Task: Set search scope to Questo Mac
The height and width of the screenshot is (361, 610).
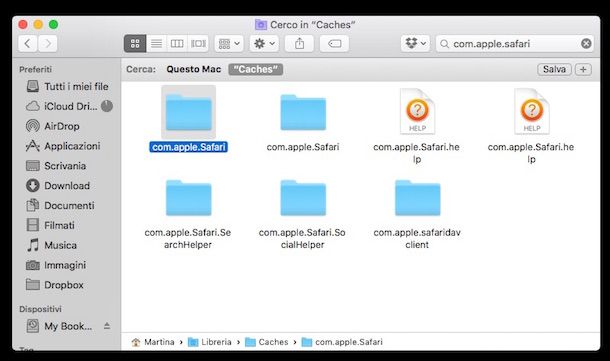Action: (194, 69)
